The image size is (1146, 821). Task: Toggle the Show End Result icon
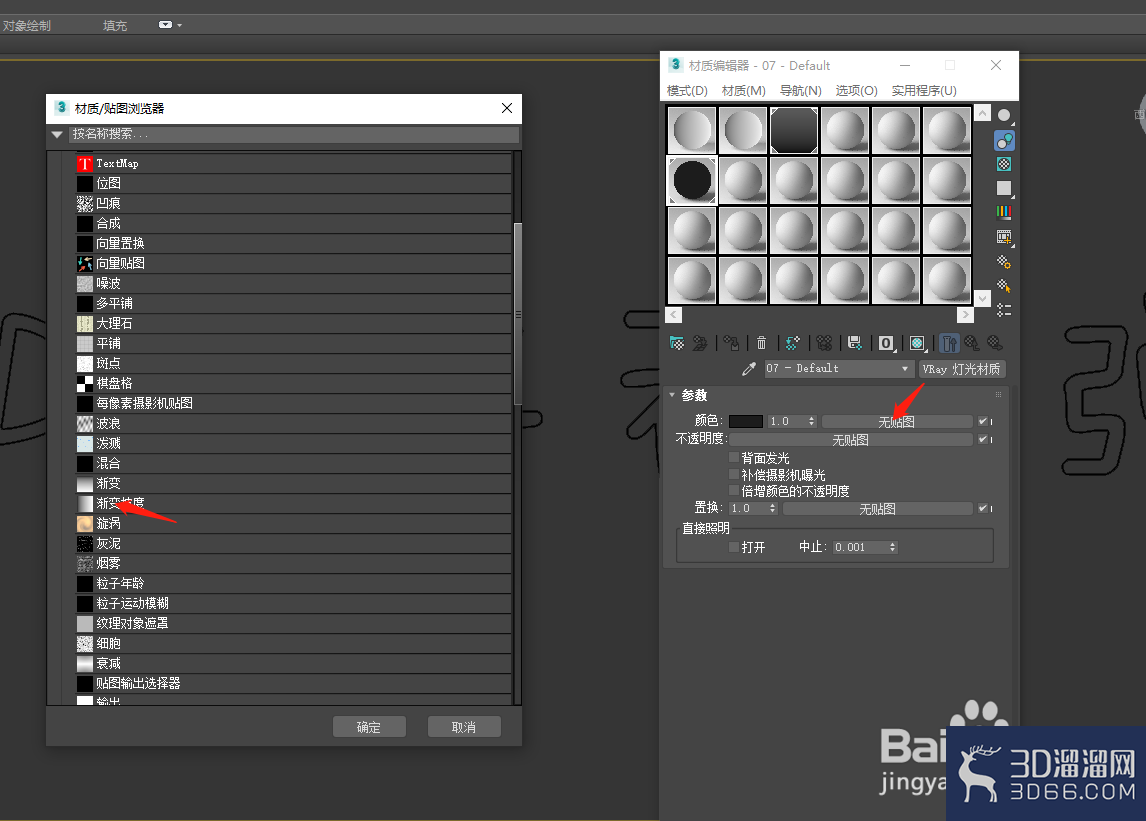(949, 343)
